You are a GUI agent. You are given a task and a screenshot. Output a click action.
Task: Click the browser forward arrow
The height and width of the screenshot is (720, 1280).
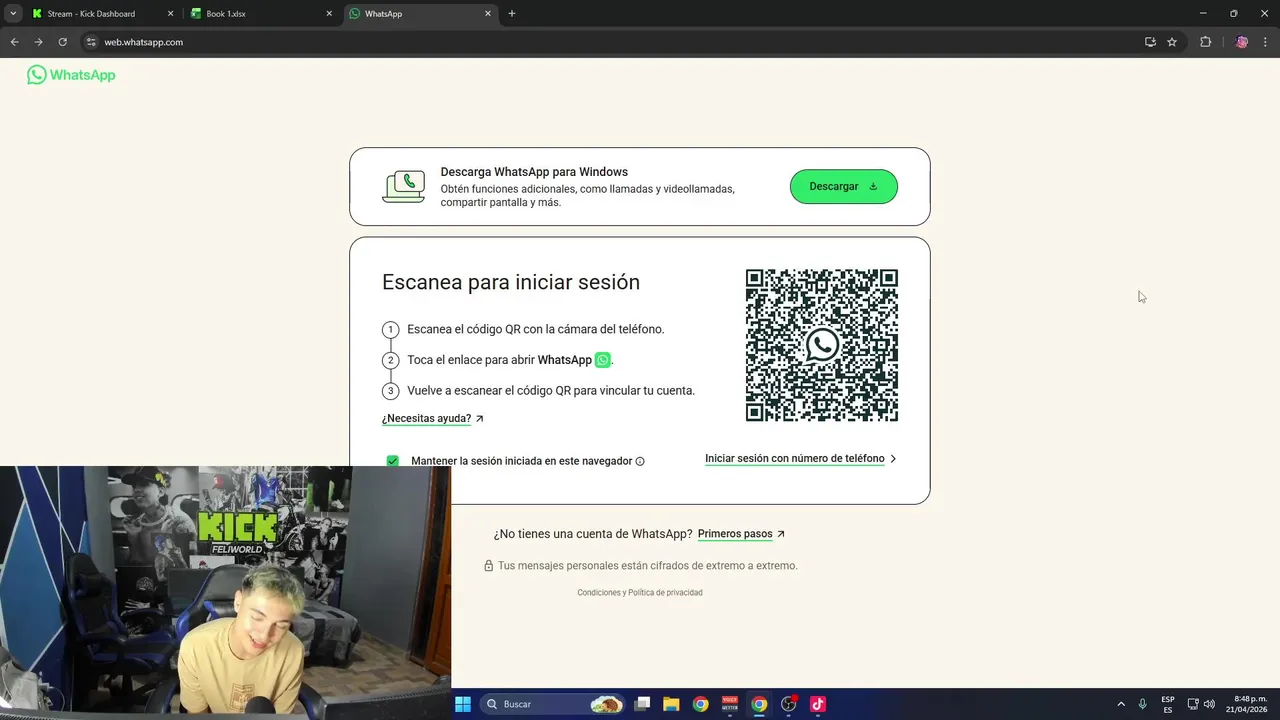[x=38, y=42]
